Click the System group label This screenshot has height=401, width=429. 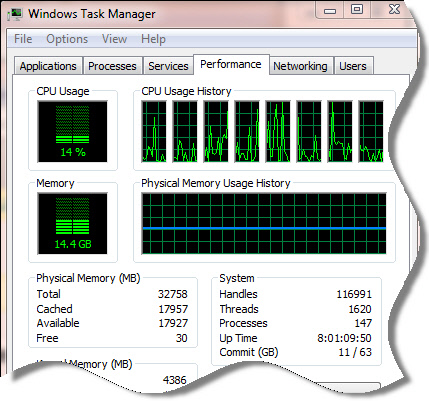point(237,278)
